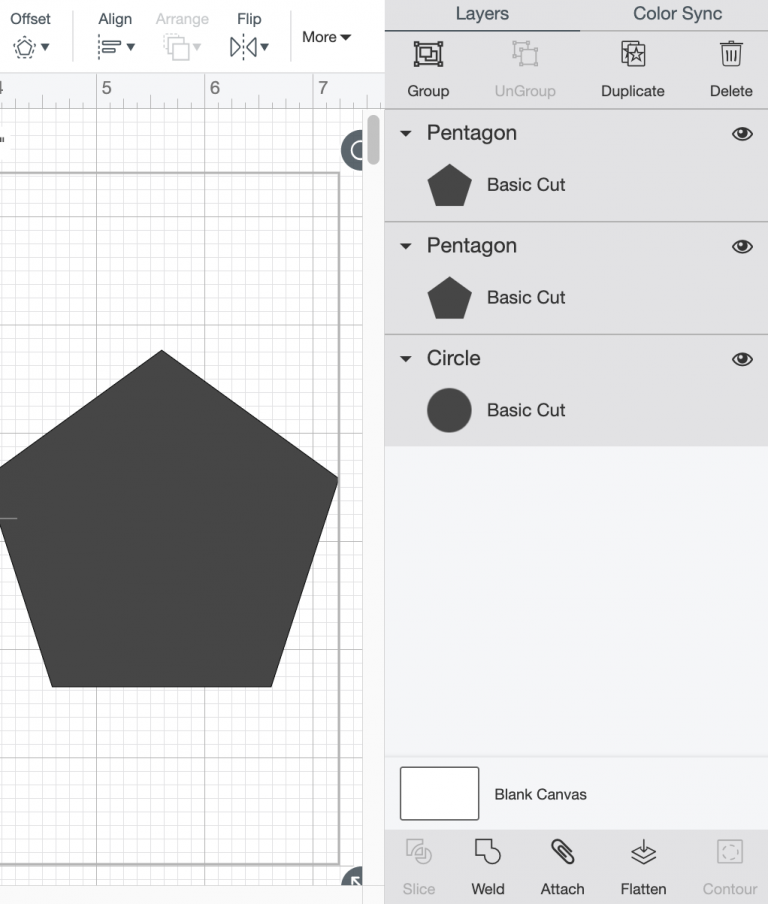The width and height of the screenshot is (768, 904).
Task: Click the second Pentagon layer title
Action: 472,246
